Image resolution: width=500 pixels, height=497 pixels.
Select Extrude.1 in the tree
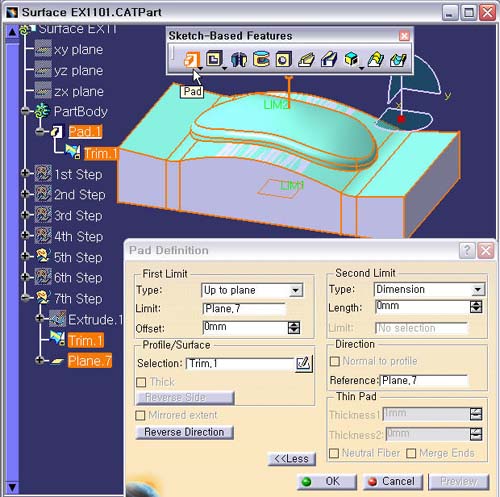click(95, 320)
